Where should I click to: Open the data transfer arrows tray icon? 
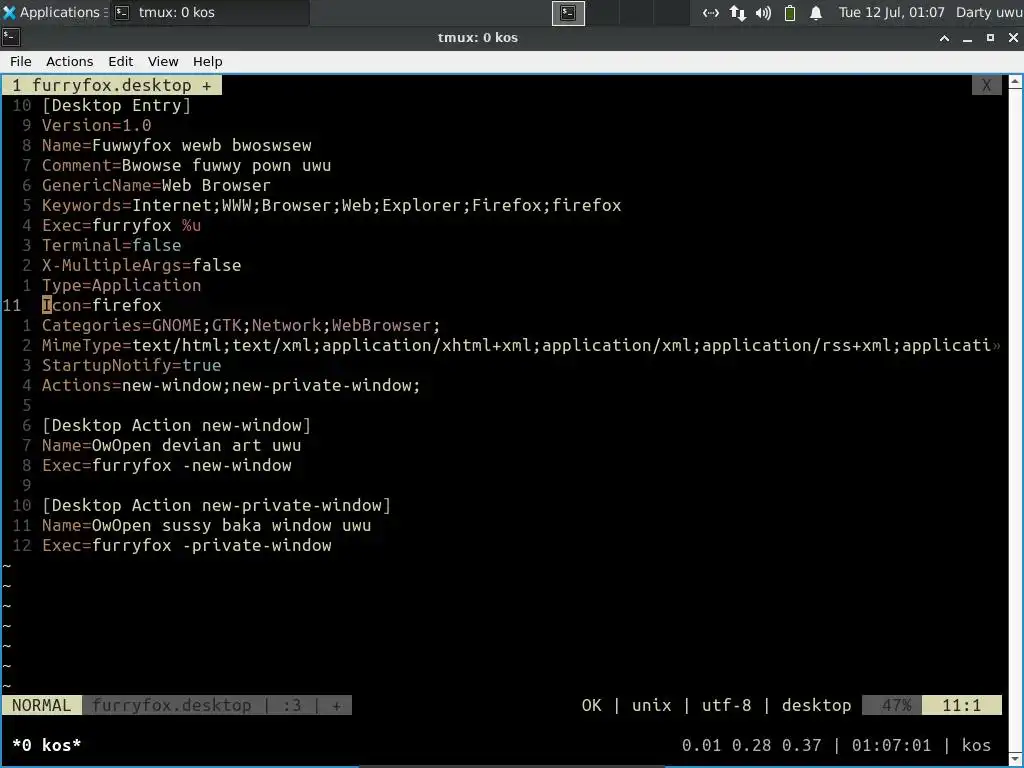click(x=738, y=12)
